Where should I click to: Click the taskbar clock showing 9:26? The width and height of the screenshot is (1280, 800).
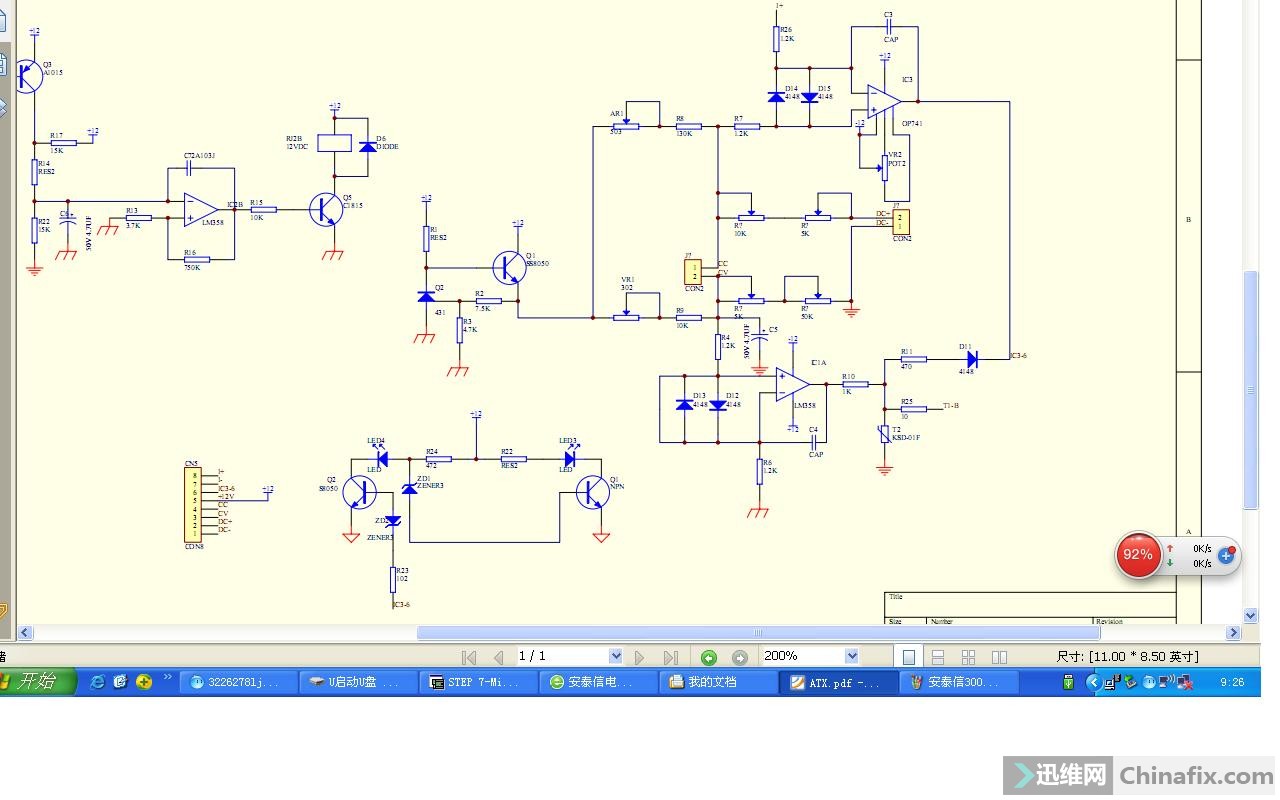[x=1232, y=682]
